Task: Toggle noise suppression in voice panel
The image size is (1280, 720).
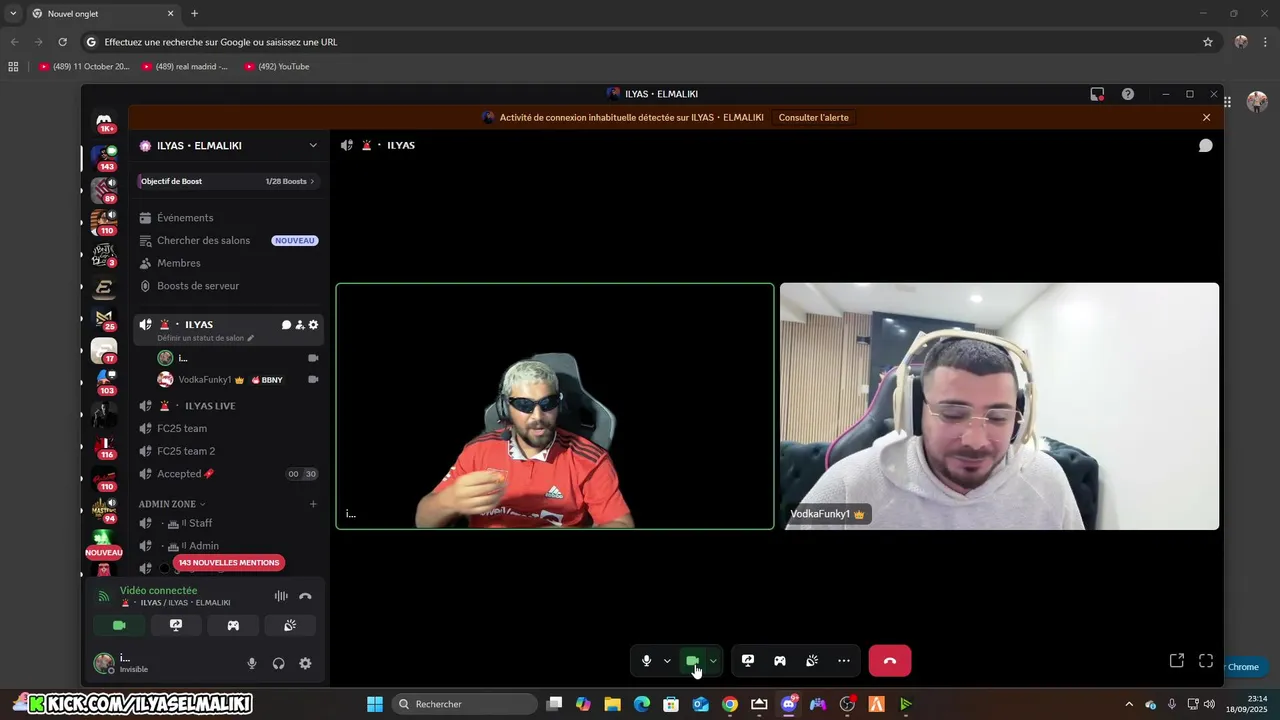Action: click(281, 596)
